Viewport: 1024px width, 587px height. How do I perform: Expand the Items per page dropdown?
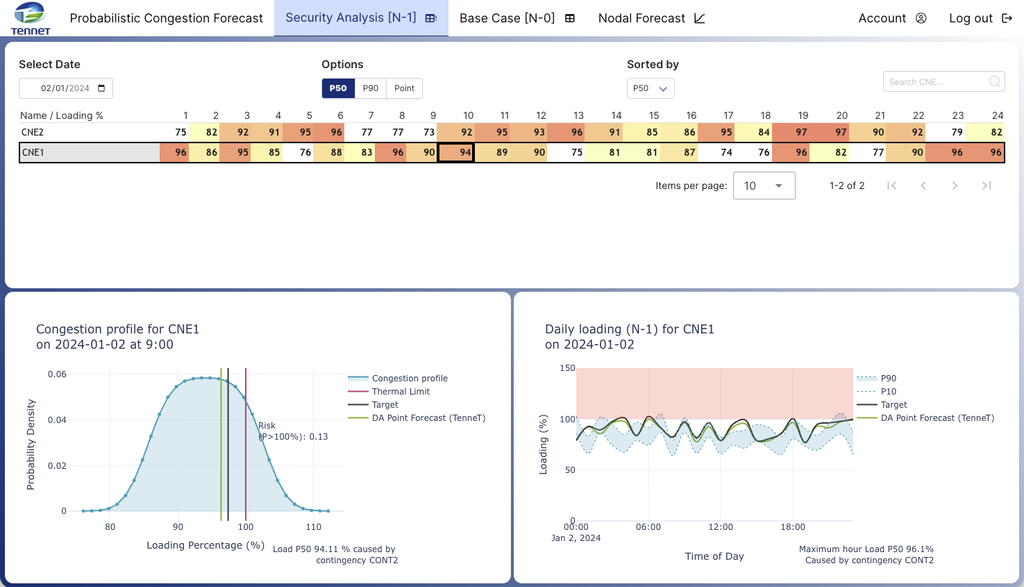tap(764, 186)
